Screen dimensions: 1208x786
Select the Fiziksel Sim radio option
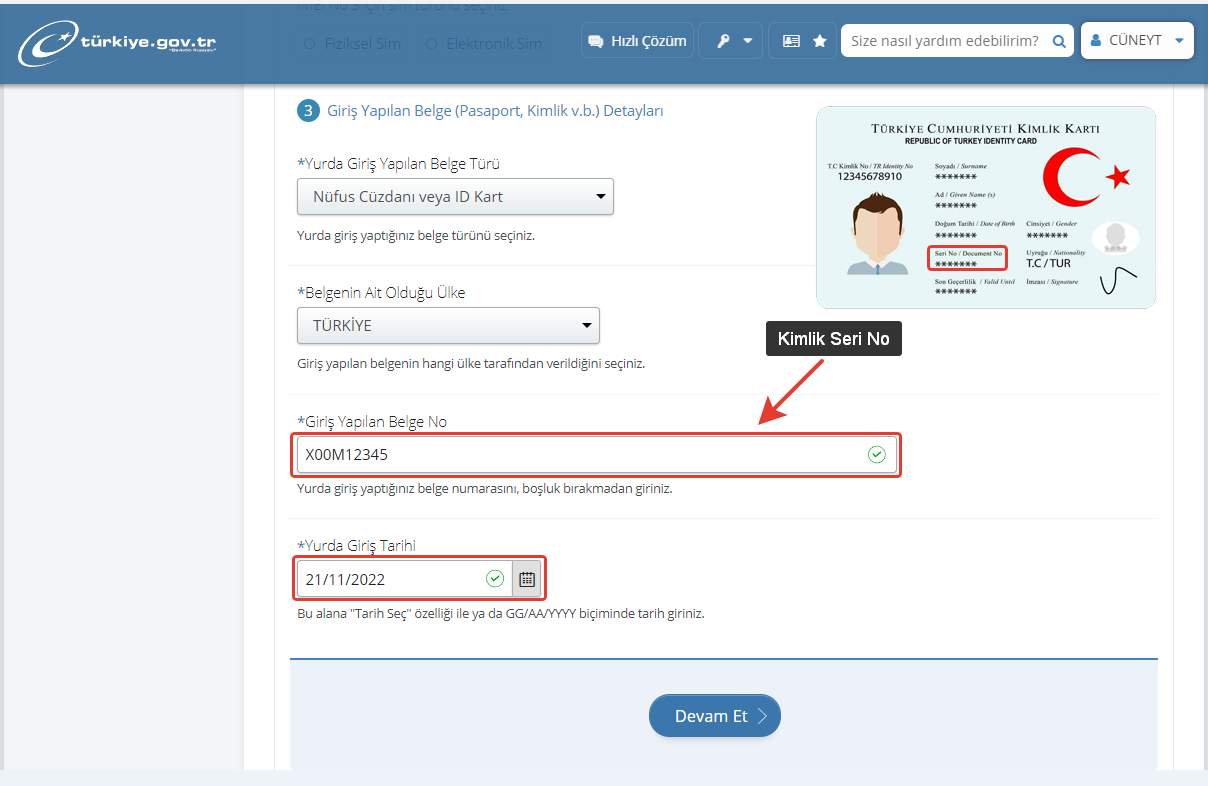[309, 44]
